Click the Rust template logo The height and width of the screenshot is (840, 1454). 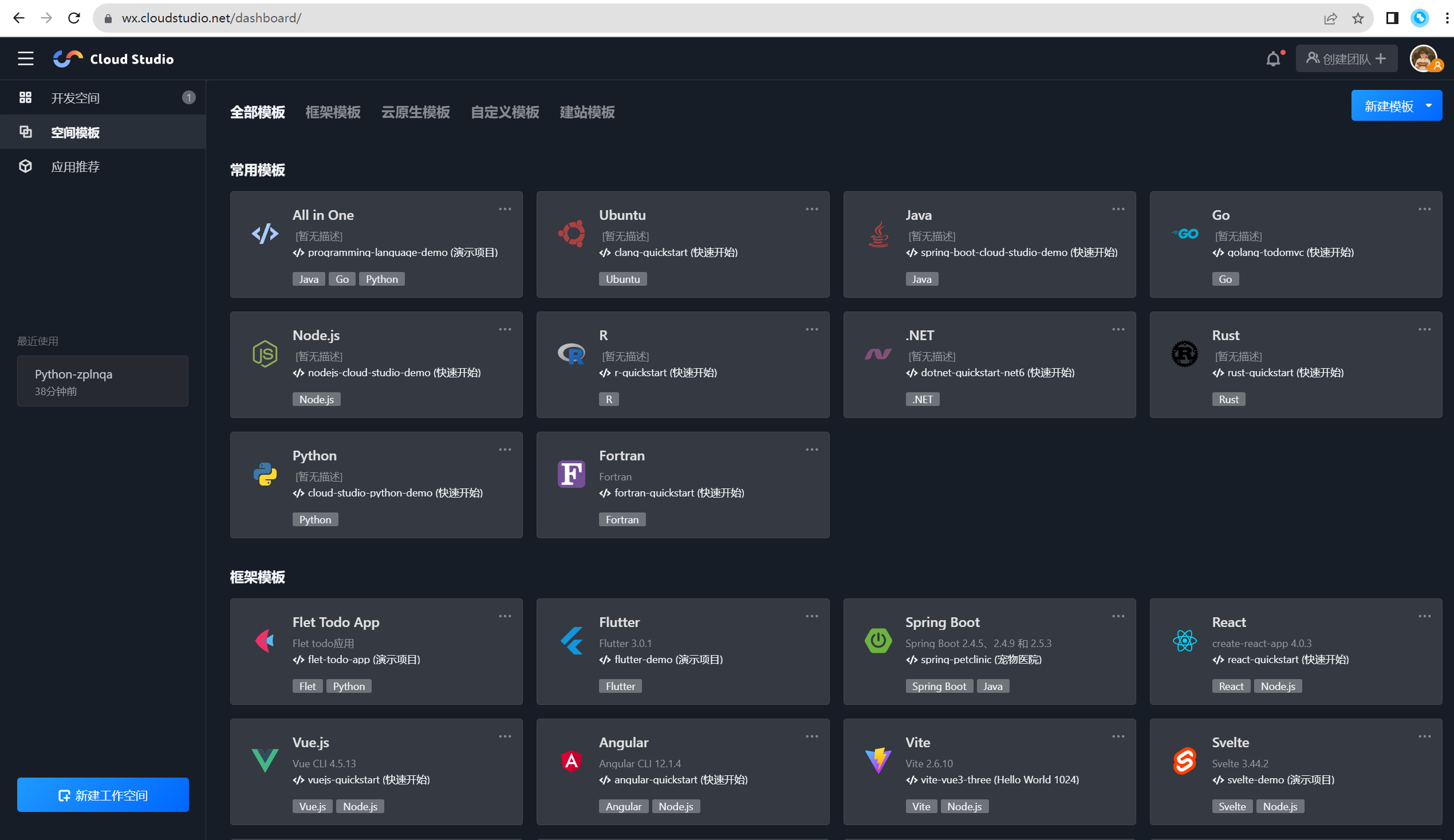(x=1184, y=354)
